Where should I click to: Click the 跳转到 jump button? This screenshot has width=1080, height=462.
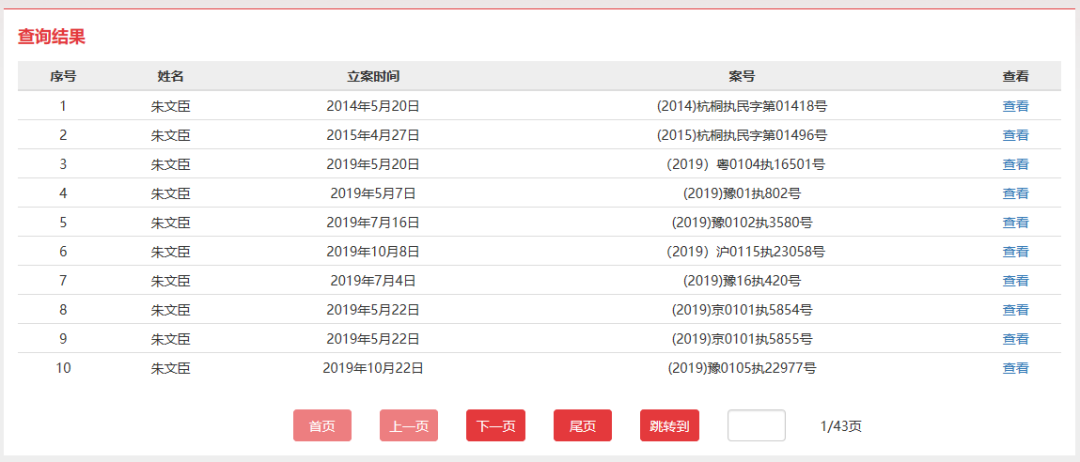pos(669,426)
